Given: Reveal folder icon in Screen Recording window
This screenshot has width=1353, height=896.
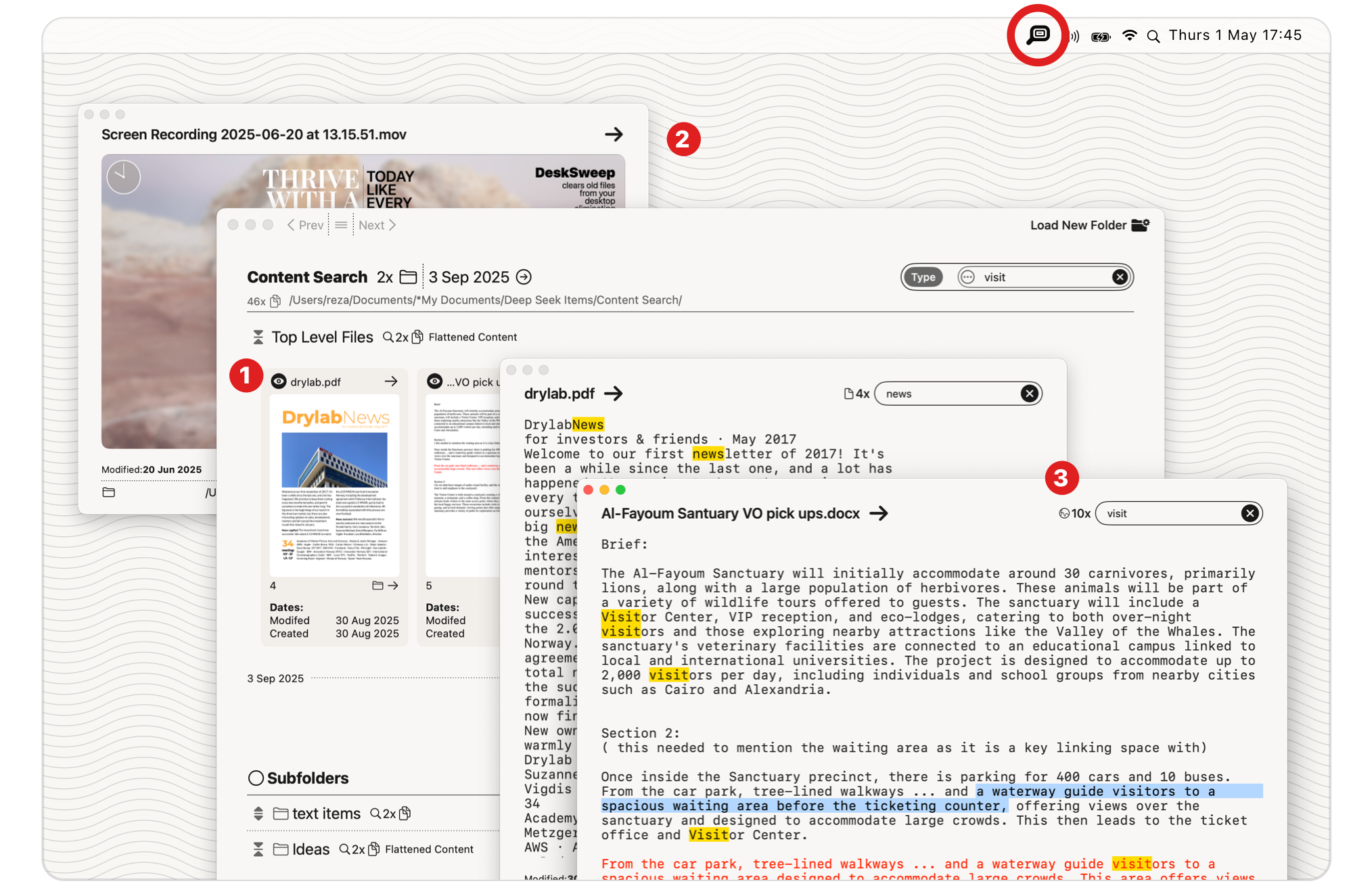Looking at the screenshot, I should point(108,492).
